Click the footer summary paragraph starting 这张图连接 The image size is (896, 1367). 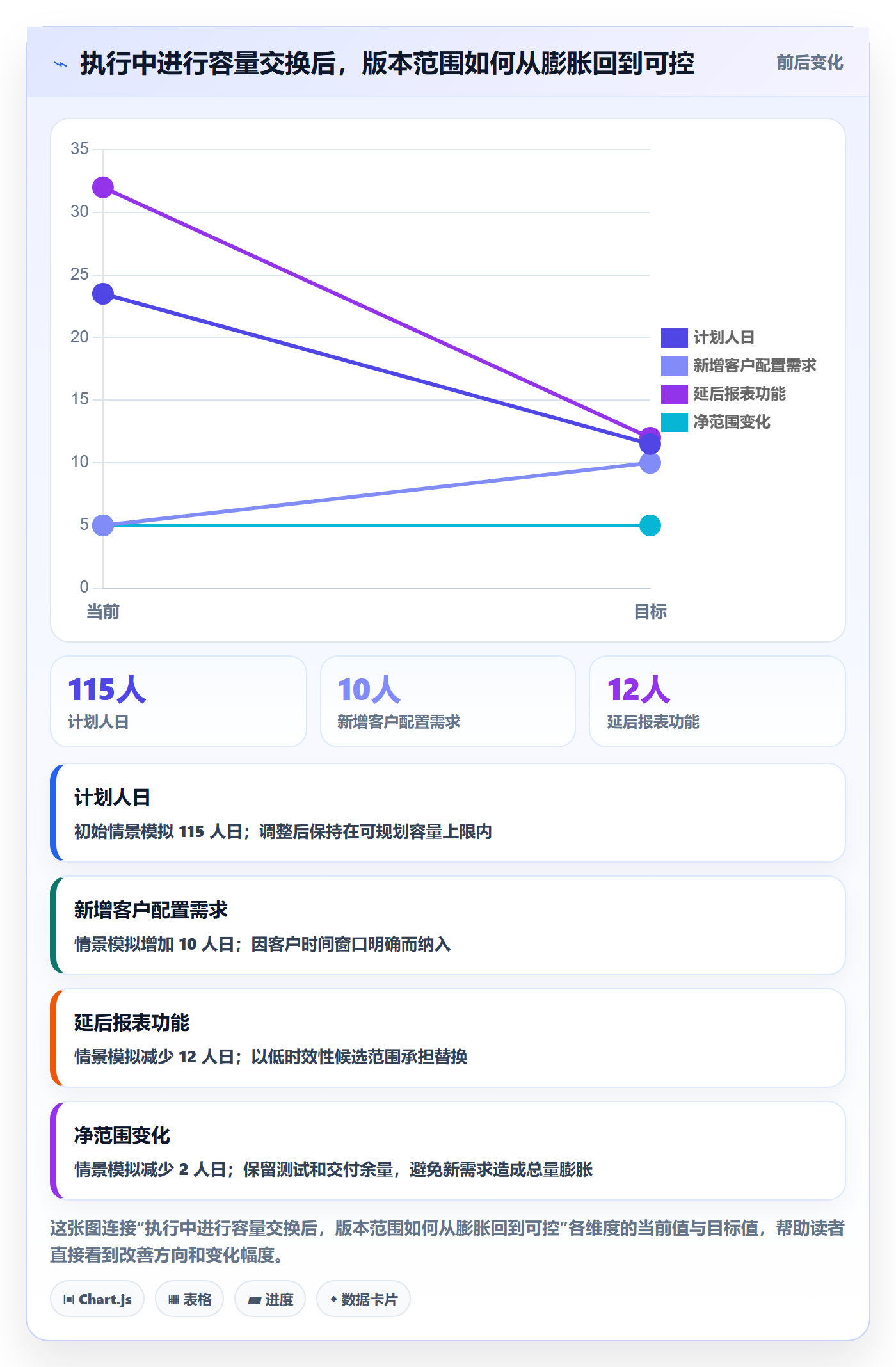coord(447,1242)
